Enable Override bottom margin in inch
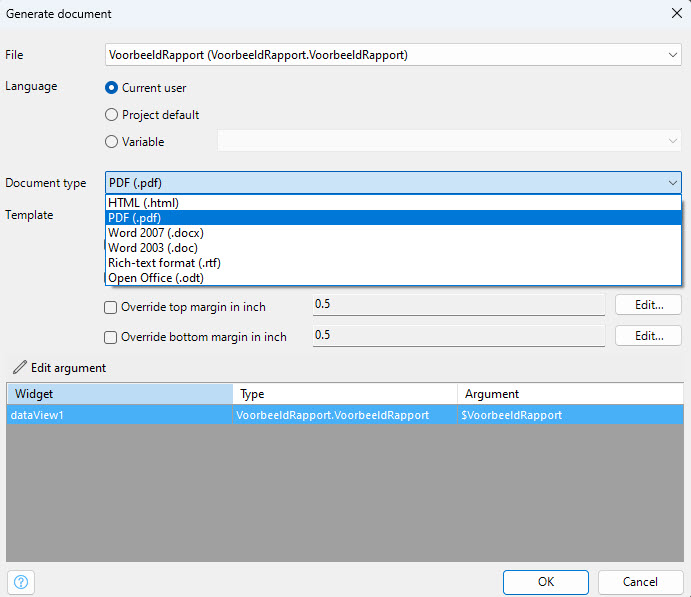 [112, 337]
